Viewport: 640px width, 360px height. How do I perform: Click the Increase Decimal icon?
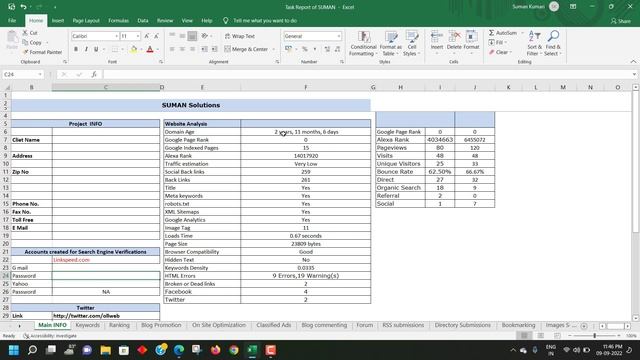point(327,49)
